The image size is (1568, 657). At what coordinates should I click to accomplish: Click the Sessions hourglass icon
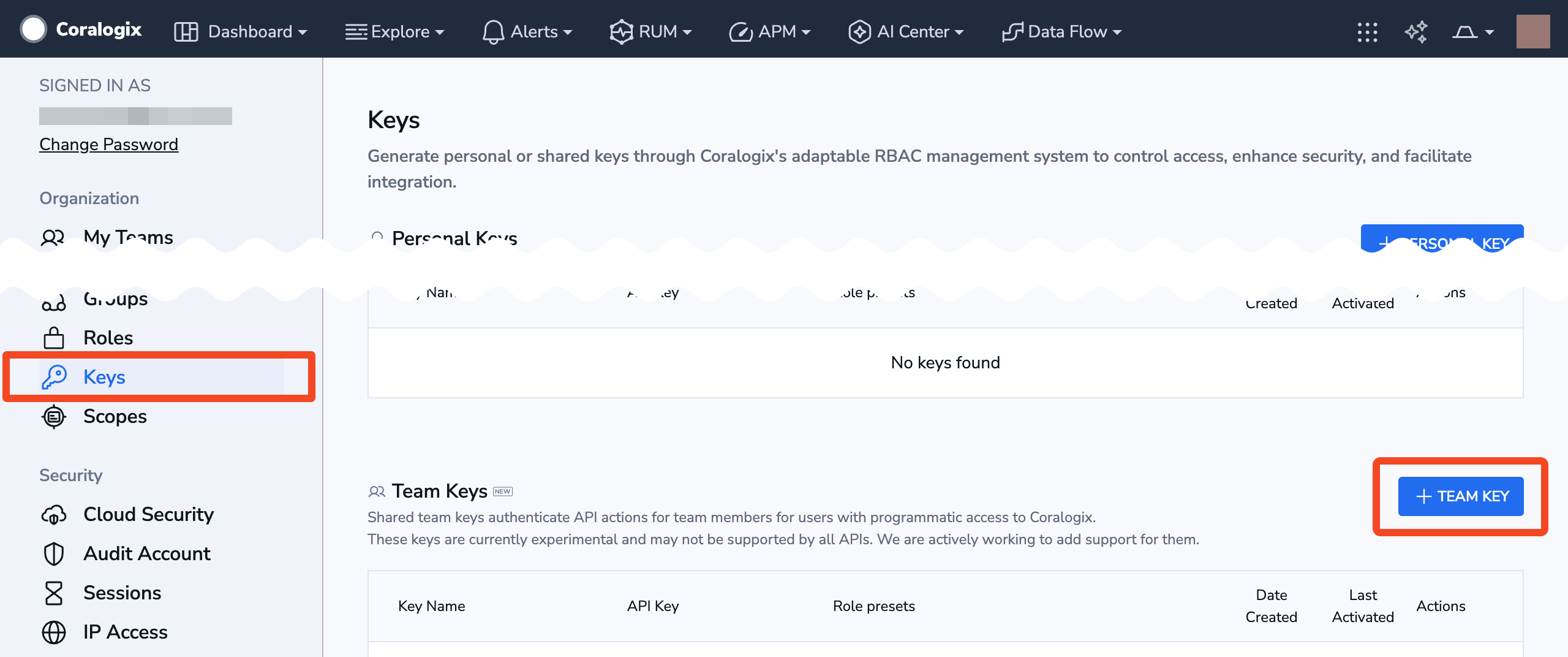pyautogui.click(x=54, y=593)
